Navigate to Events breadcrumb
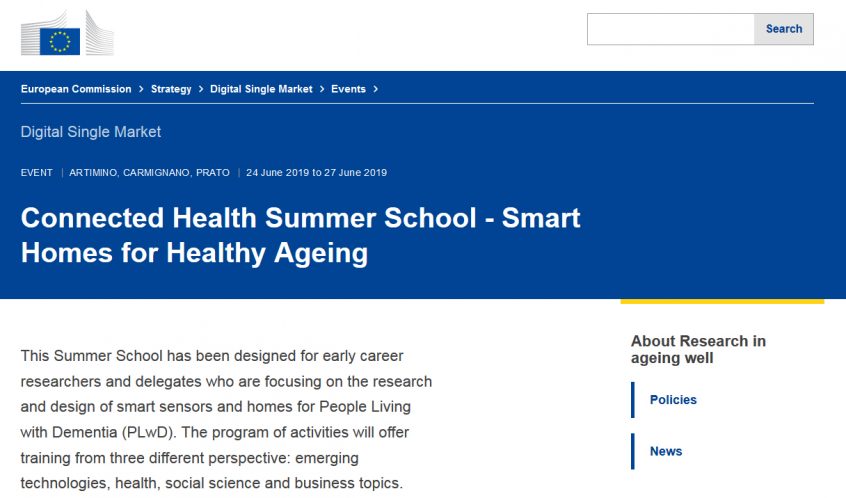846x498 pixels. tap(348, 89)
